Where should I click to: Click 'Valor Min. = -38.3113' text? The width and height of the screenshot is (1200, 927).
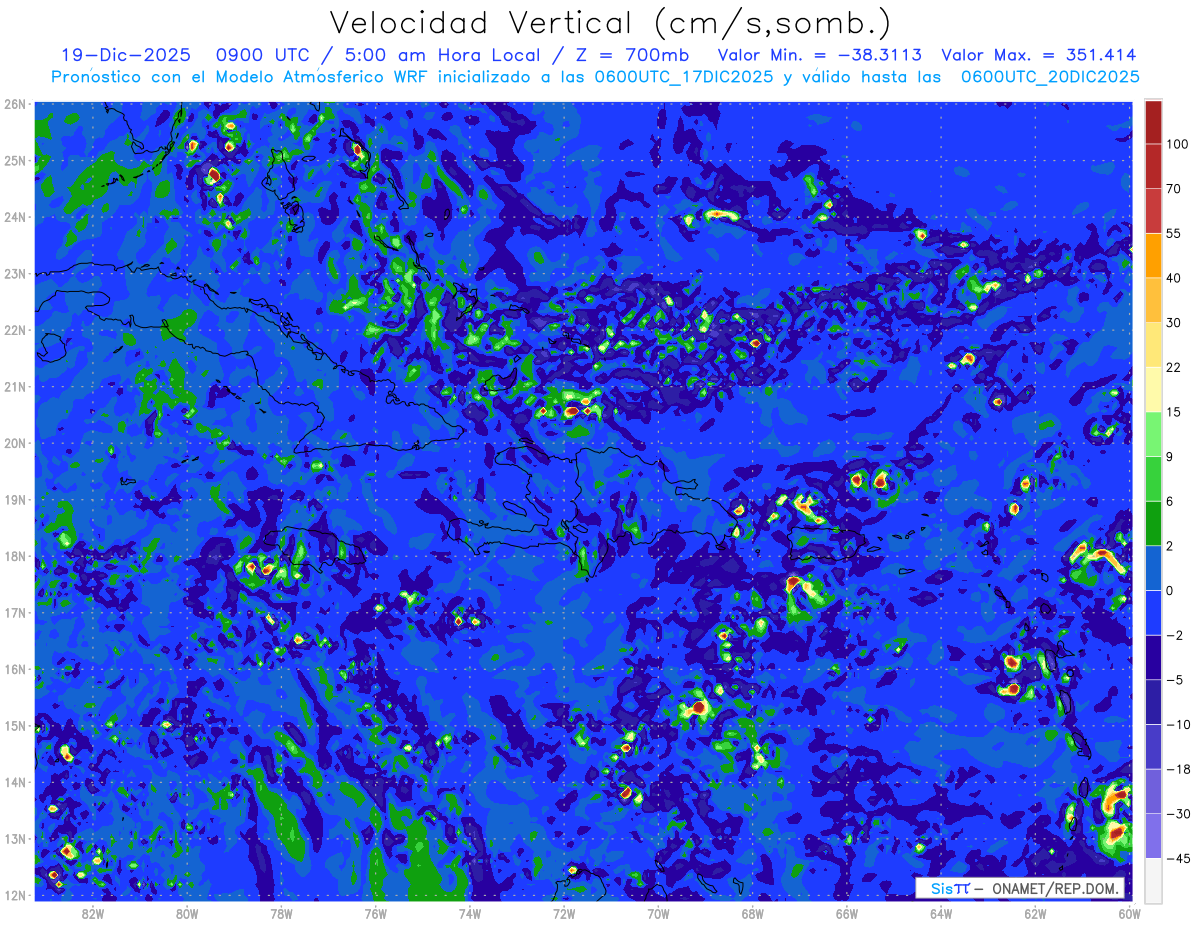820,55
